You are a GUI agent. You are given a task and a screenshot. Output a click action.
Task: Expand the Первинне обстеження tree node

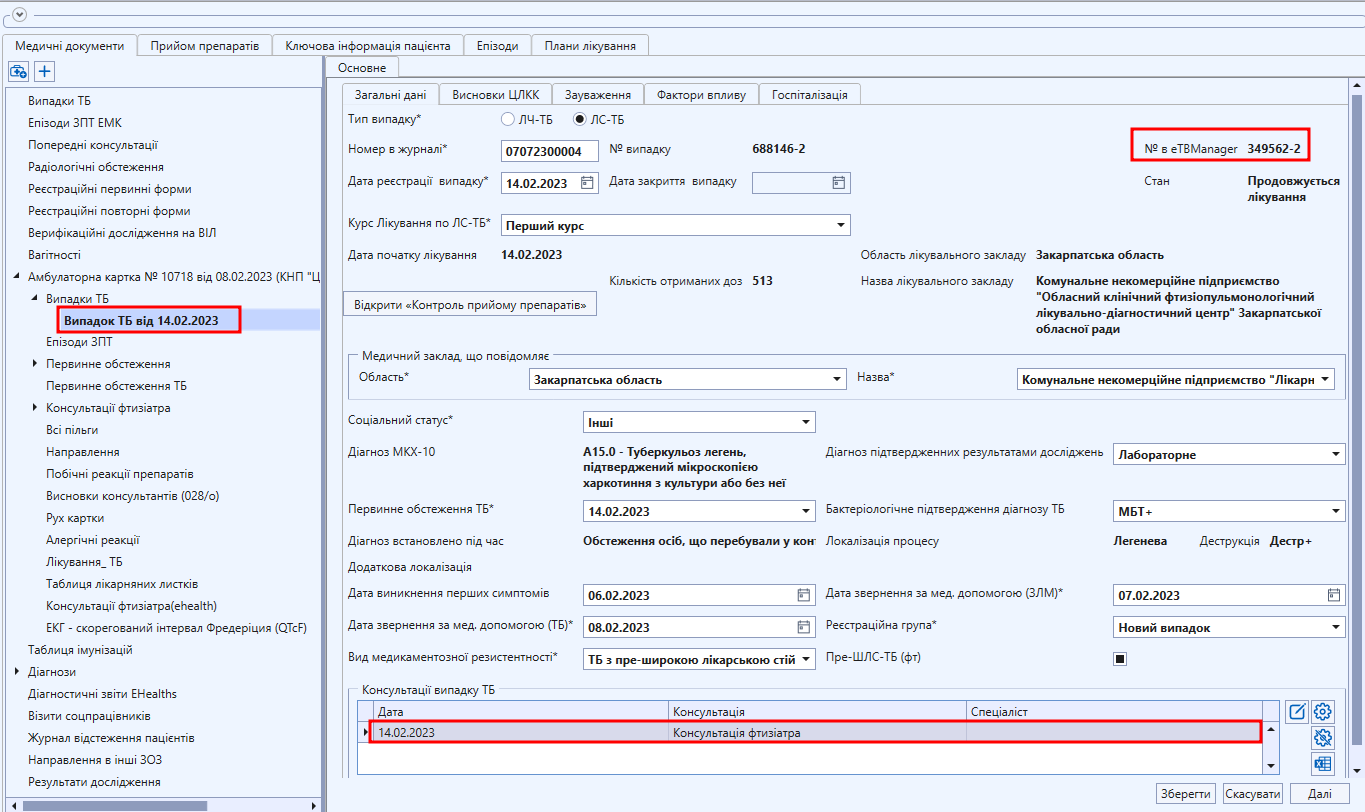tap(35, 364)
